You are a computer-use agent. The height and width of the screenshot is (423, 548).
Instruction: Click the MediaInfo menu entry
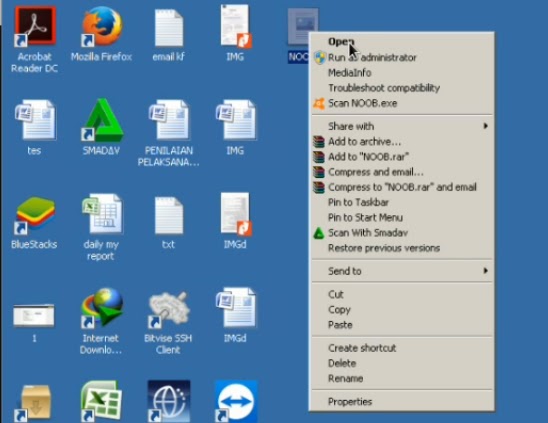point(402,73)
